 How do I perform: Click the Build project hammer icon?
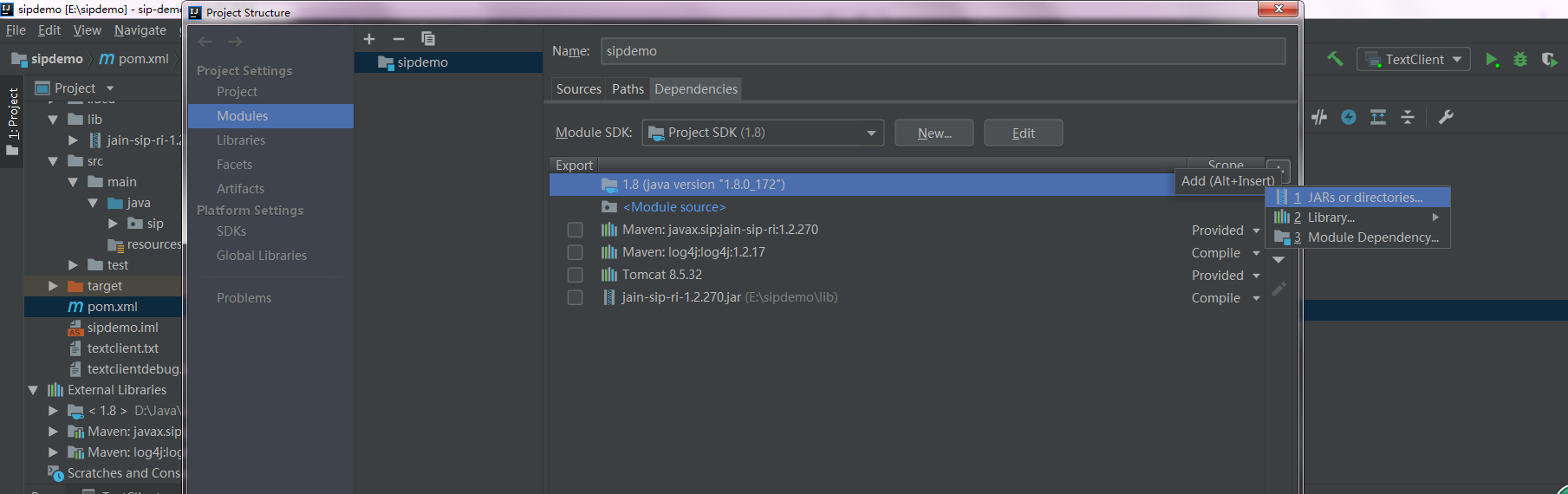(x=1335, y=59)
